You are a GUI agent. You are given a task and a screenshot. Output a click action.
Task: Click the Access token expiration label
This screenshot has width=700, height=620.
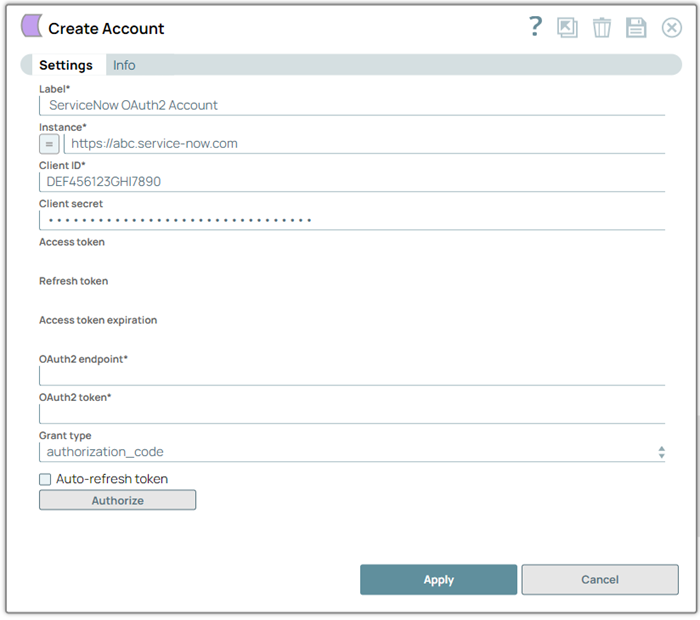(98, 320)
